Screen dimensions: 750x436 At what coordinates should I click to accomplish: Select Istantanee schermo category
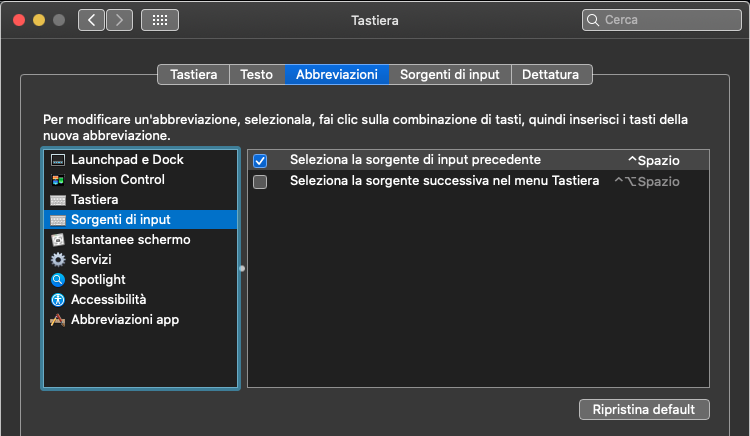coord(141,240)
